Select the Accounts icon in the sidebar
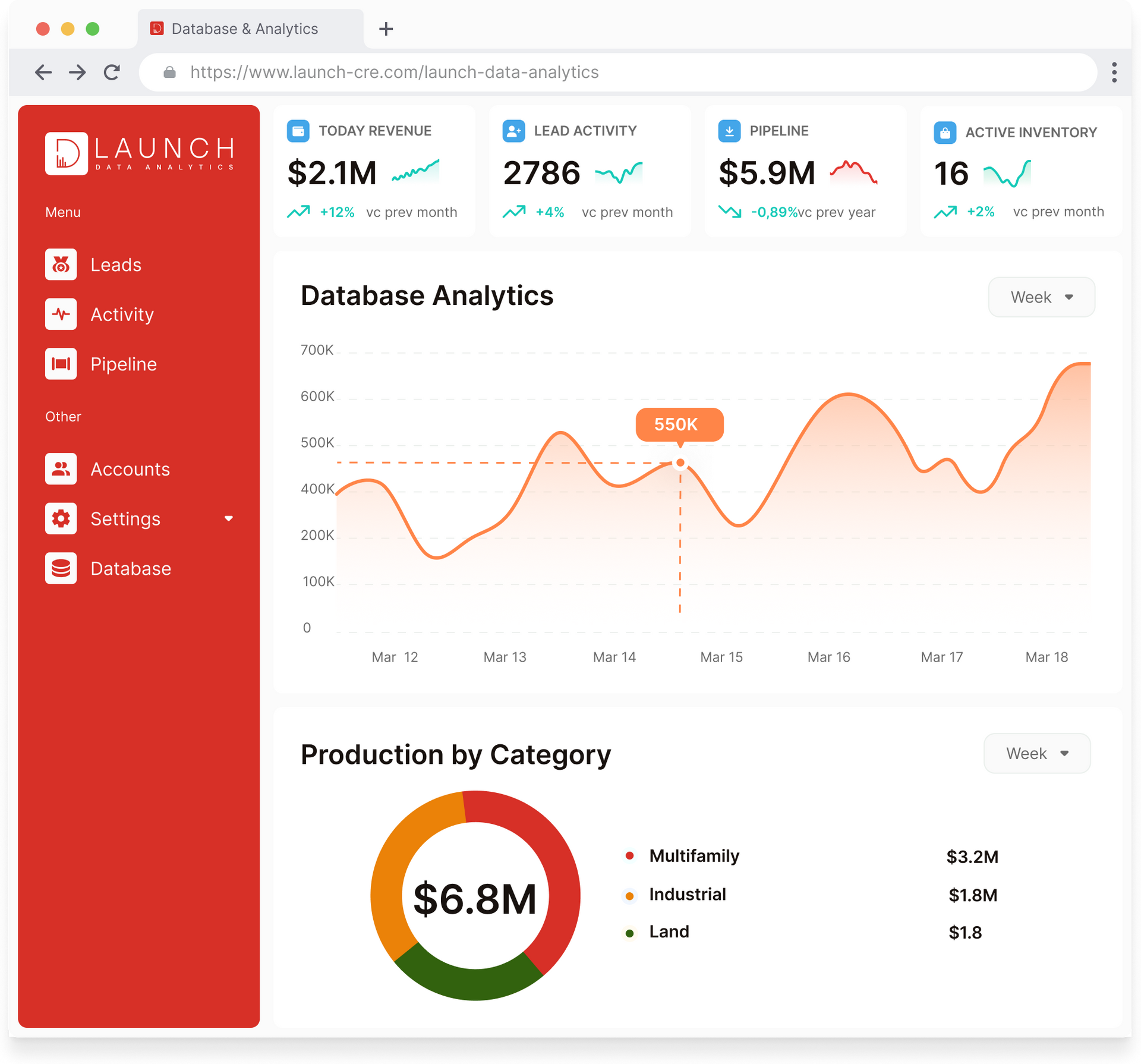The height and width of the screenshot is (1064, 1141). click(x=61, y=469)
